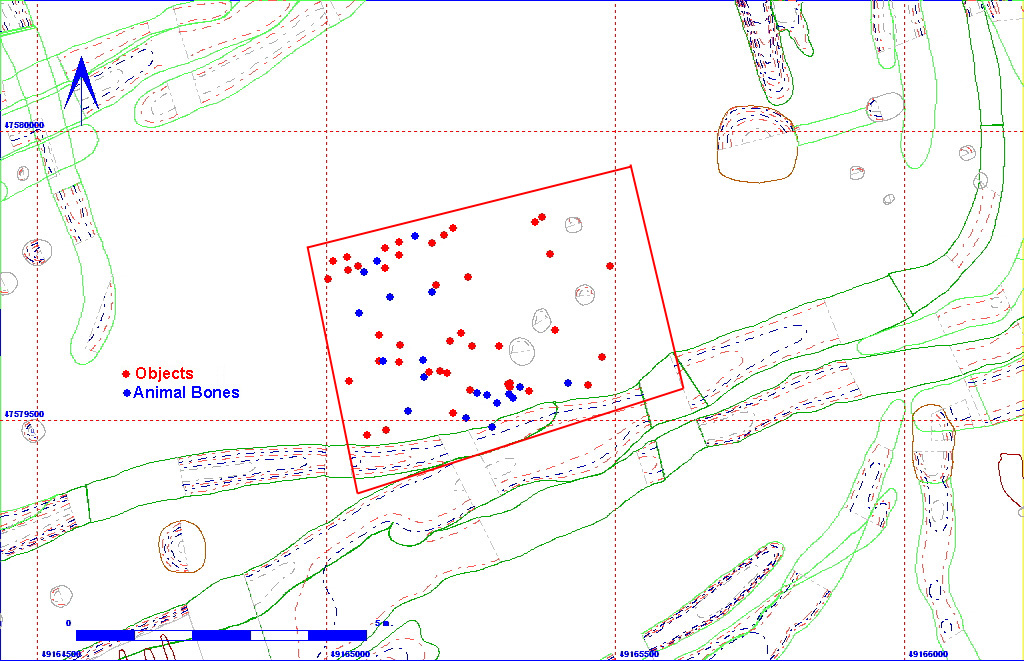This screenshot has width=1024, height=661.
Task: Select the brown circular feature at bottom left
Action: click(181, 546)
